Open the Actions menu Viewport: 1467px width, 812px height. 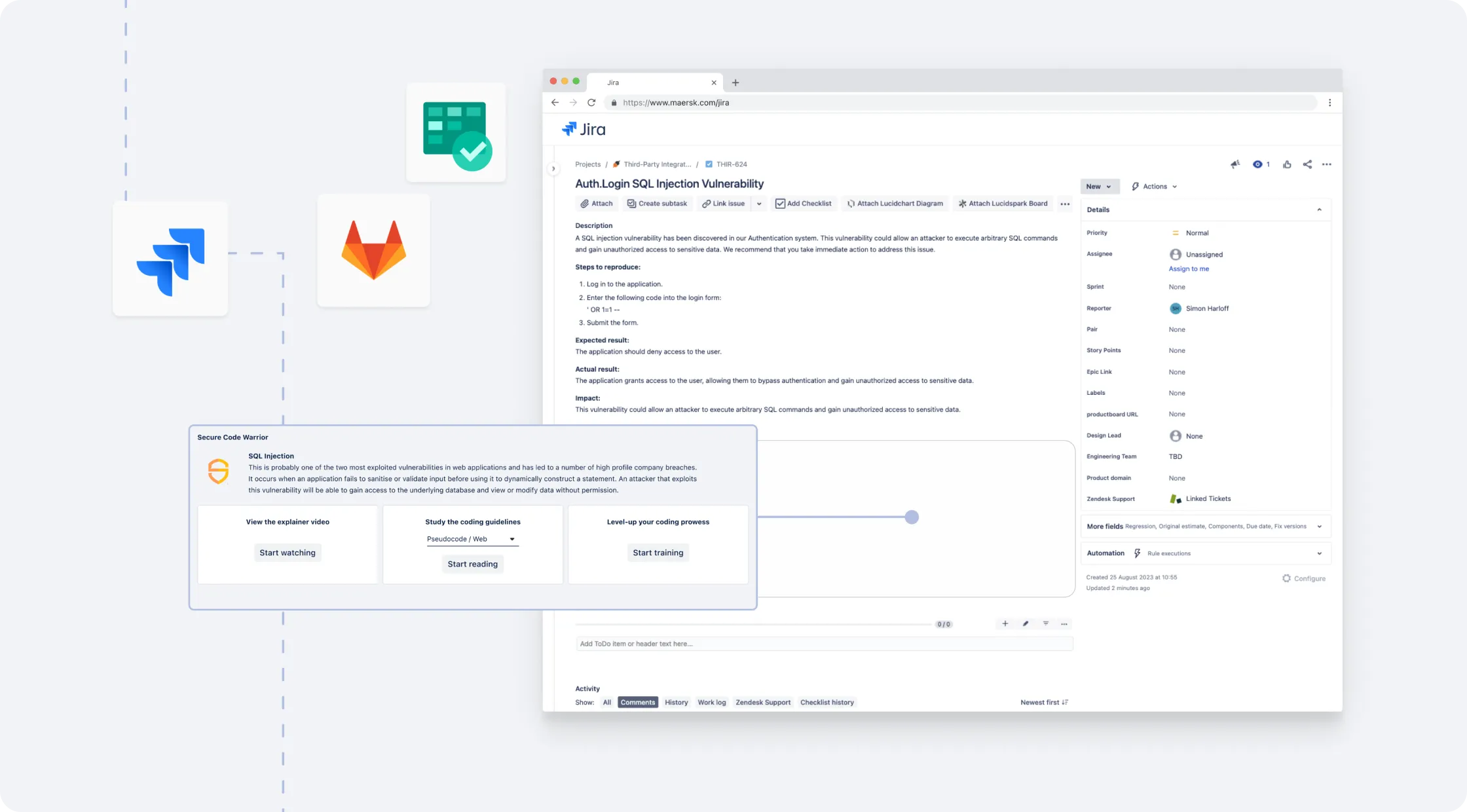[x=1154, y=186]
